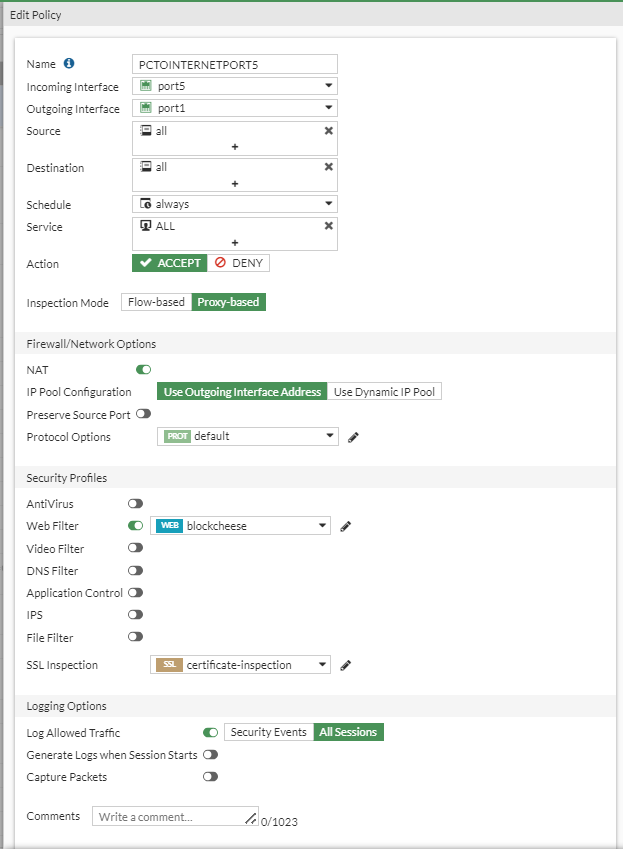Enable the AntiVirus profile toggle
This screenshot has width=623, height=849.
[x=135, y=504]
